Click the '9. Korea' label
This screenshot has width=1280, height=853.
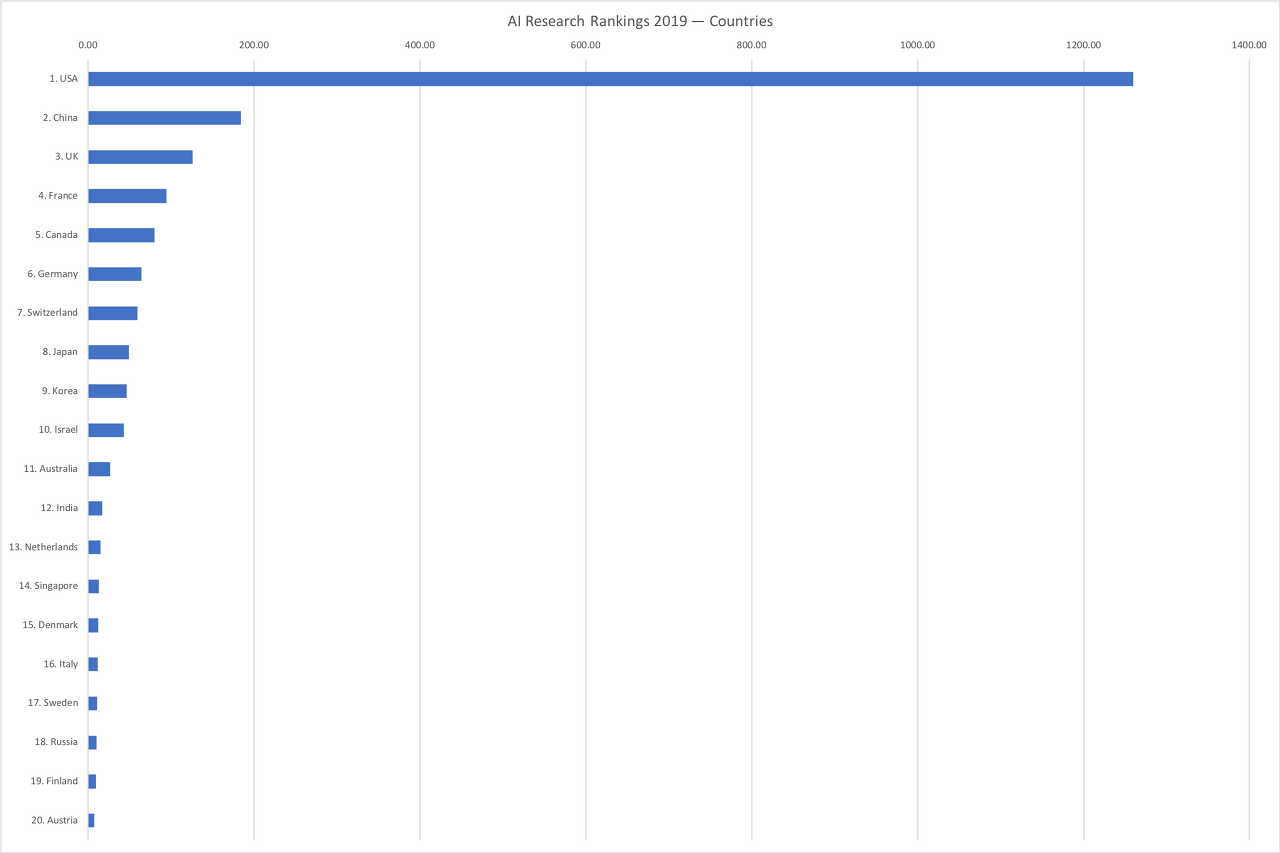coord(59,391)
